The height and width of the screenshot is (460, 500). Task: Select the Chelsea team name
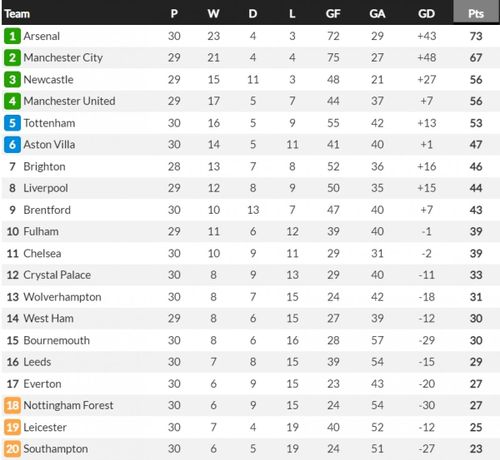point(42,253)
